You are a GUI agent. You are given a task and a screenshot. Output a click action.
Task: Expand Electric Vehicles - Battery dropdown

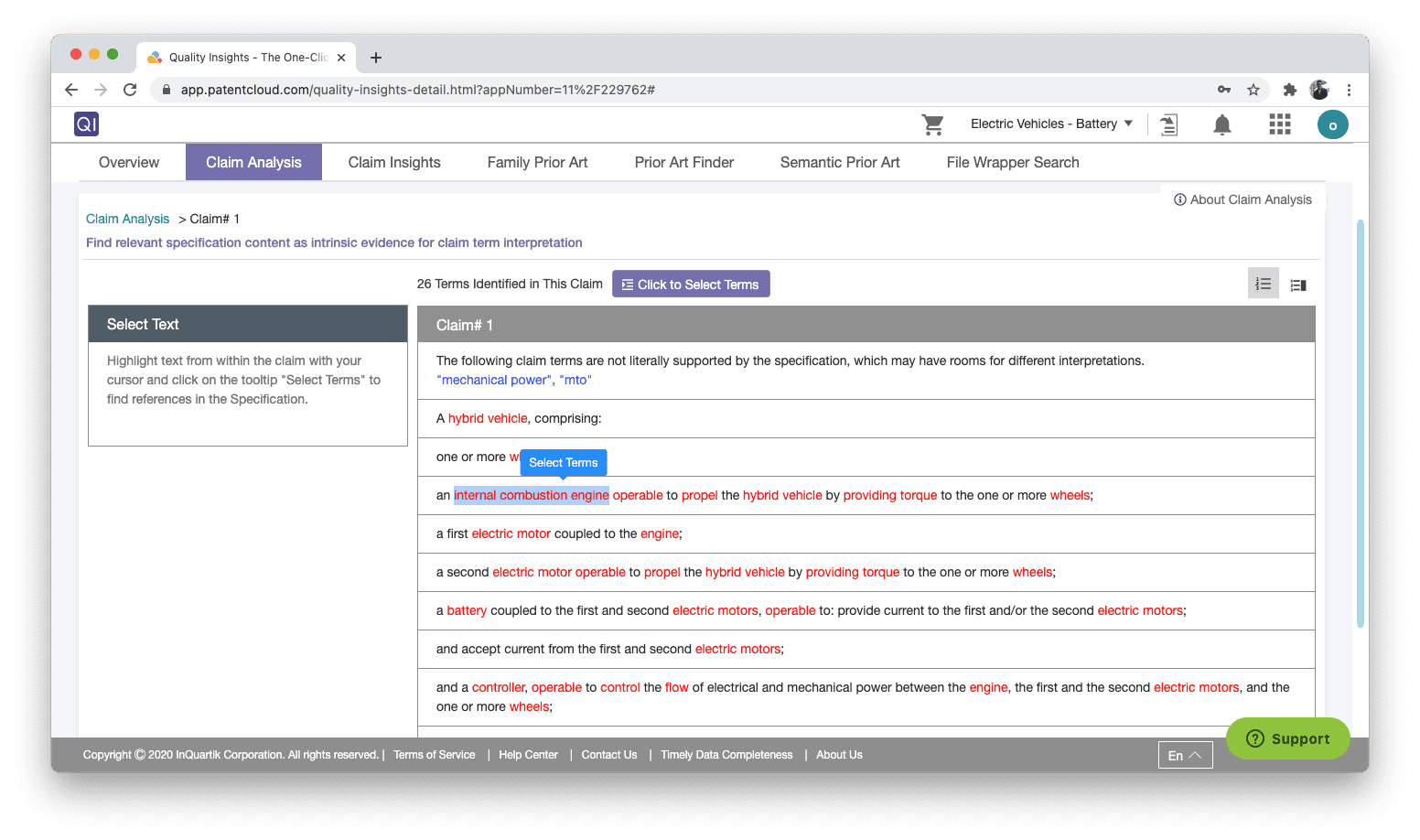pos(1051,124)
